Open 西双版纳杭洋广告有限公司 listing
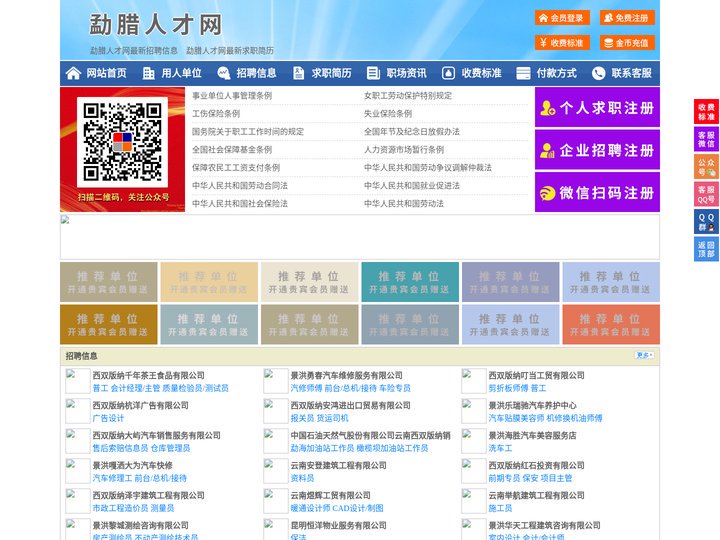The width and height of the screenshot is (720, 540). (141, 405)
